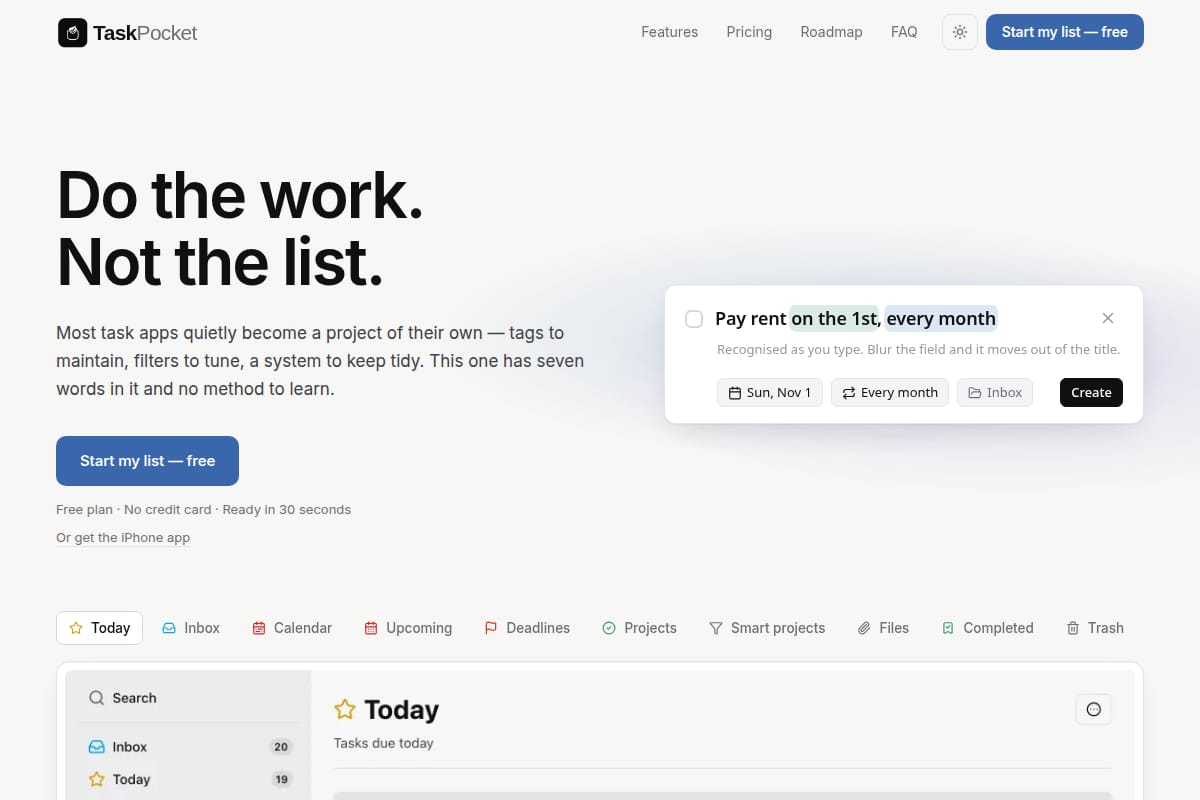Follow "Or get the iPhone app" link

(x=123, y=538)
